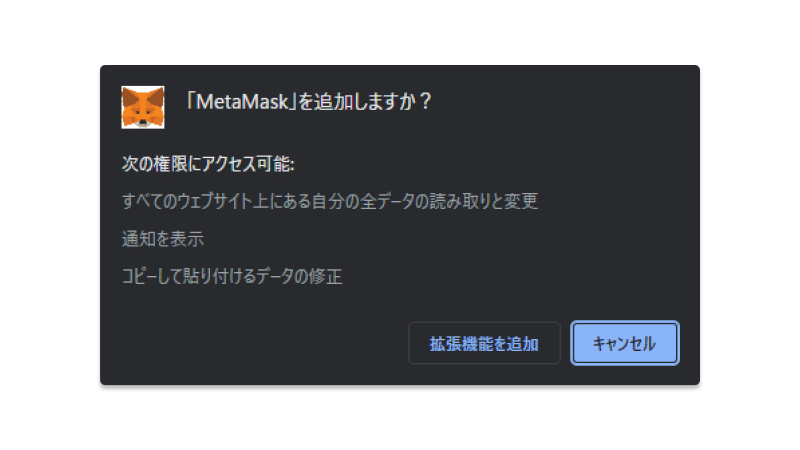
Task: Click the コピーして貼り付けるデータの修正 permission text
Action: 232,276
